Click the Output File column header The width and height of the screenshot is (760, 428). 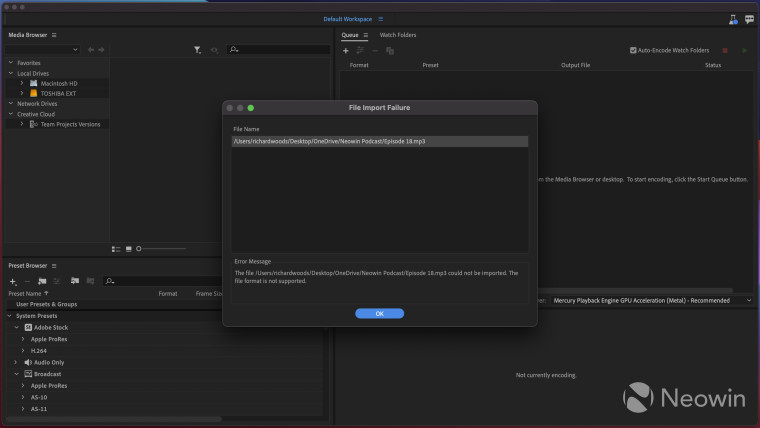point(575,65)
